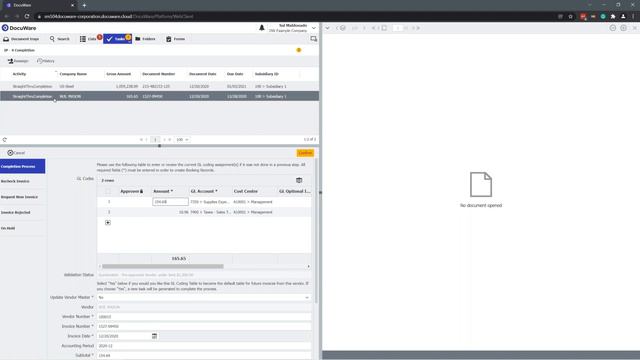Viewport: 640px width, 360px height.
Task: Sort tasks by Company Name column
Action: point(73,74)
